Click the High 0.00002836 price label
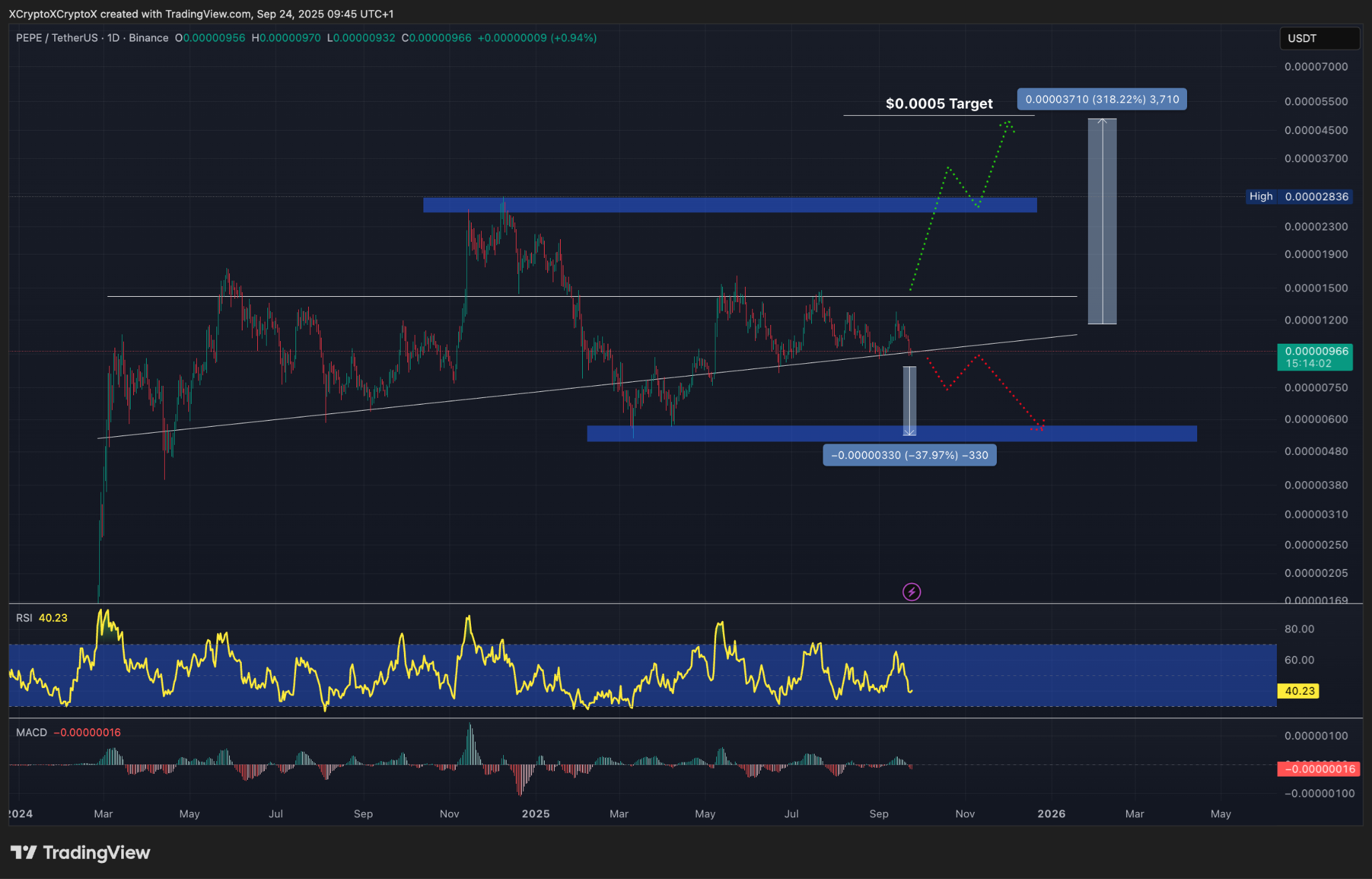 tap(1298, 196)
